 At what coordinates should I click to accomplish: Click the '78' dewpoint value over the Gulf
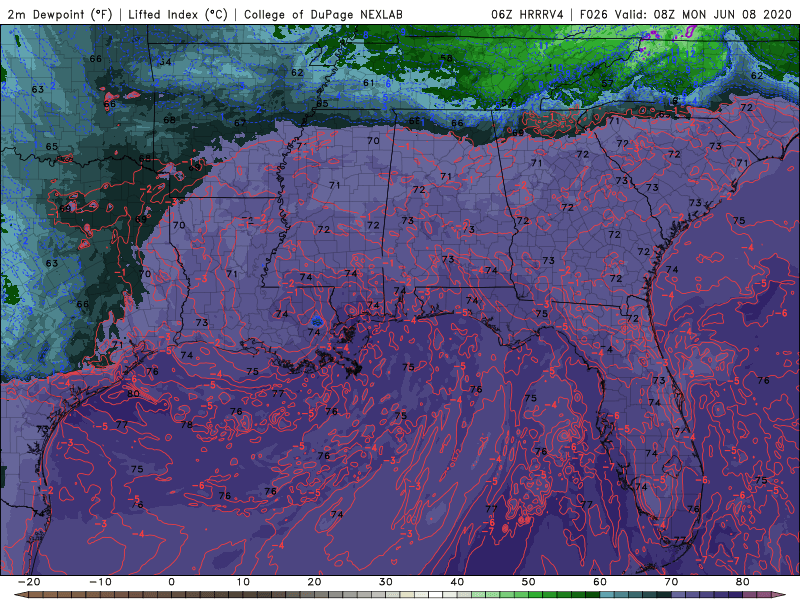coord(187,424)
